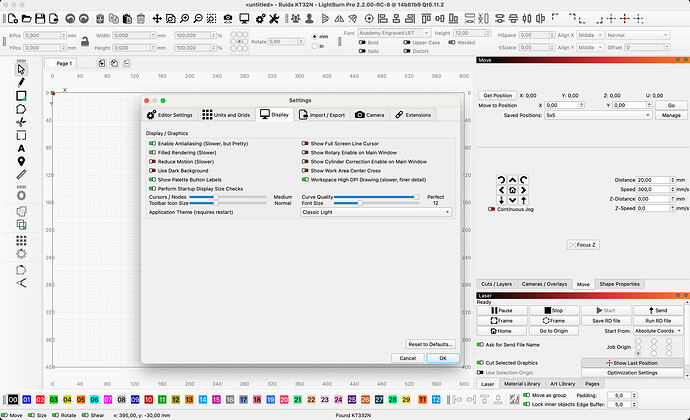Open the Extensions tab
This screenshot has height=420, width=690.
pyautogui.click(x=413, y=115)
